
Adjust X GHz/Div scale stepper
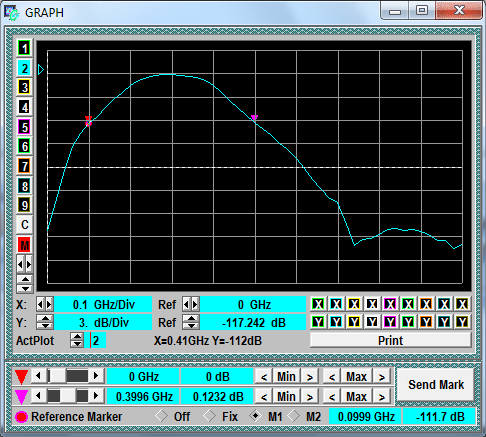(45, 304)
